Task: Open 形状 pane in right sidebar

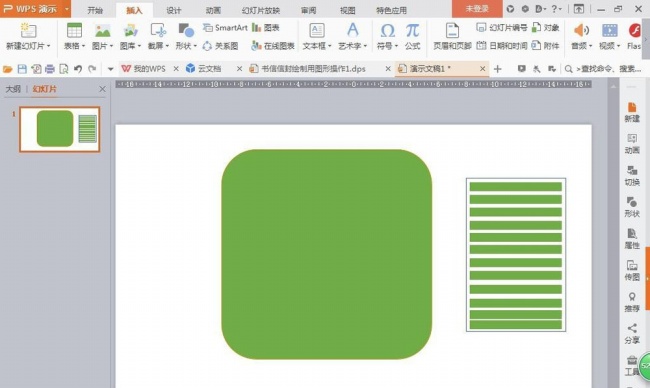Action: (x=632, y=207)
